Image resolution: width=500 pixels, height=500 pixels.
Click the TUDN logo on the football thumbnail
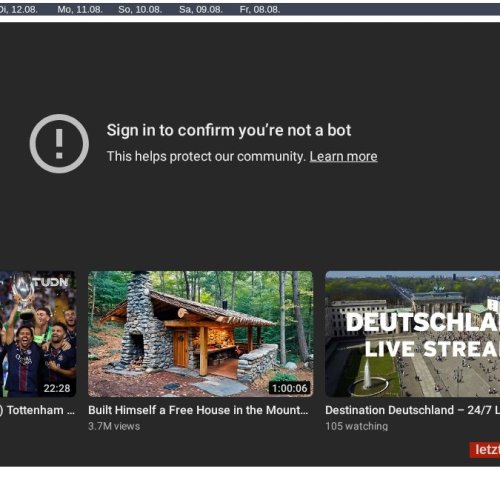(x=51, y=282)
